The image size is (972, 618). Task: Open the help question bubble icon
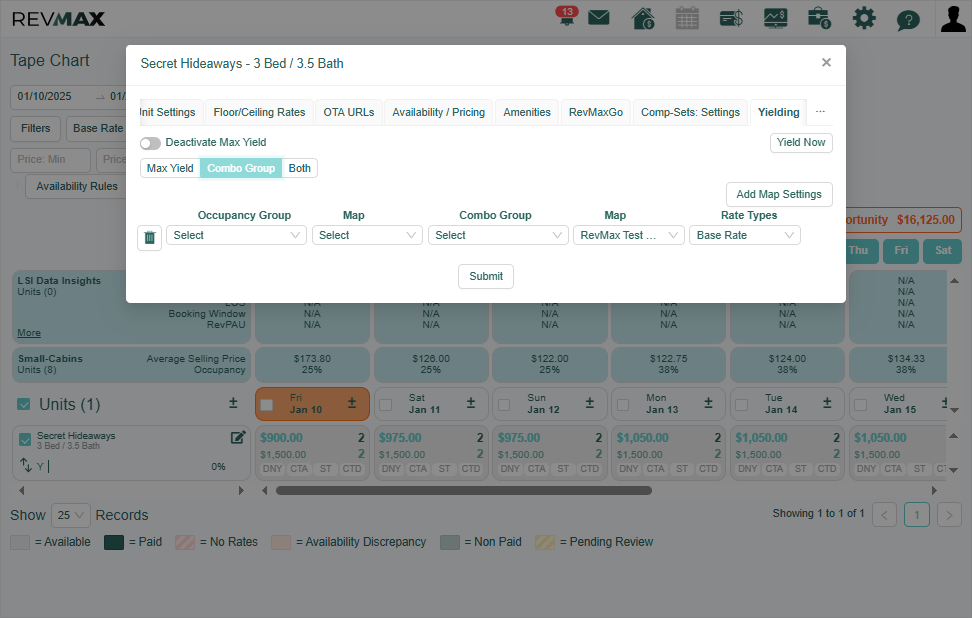click(x=908, y=20)
